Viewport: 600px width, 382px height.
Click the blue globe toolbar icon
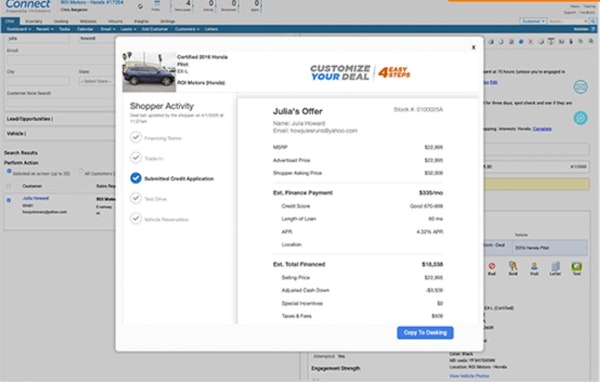(x=521, y=42)
